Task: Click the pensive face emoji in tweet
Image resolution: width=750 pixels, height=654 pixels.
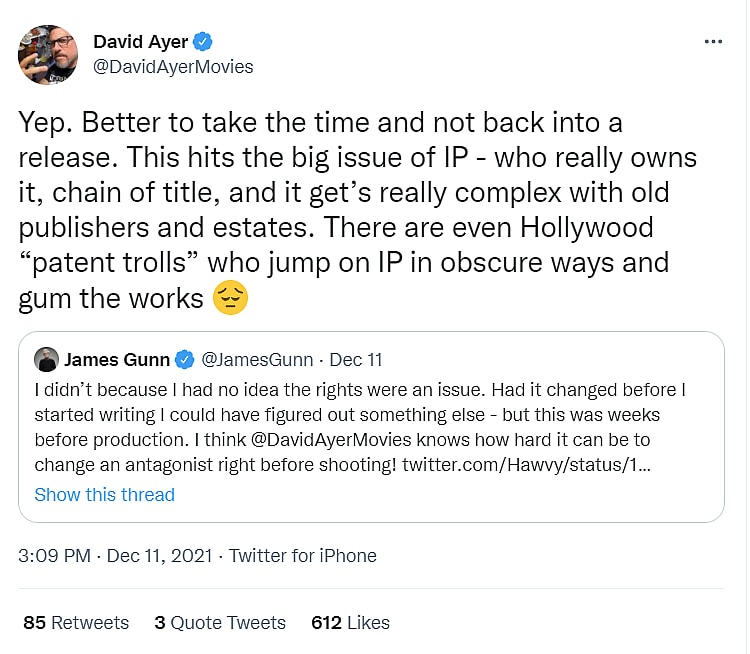Action: [x=230, y=298]
